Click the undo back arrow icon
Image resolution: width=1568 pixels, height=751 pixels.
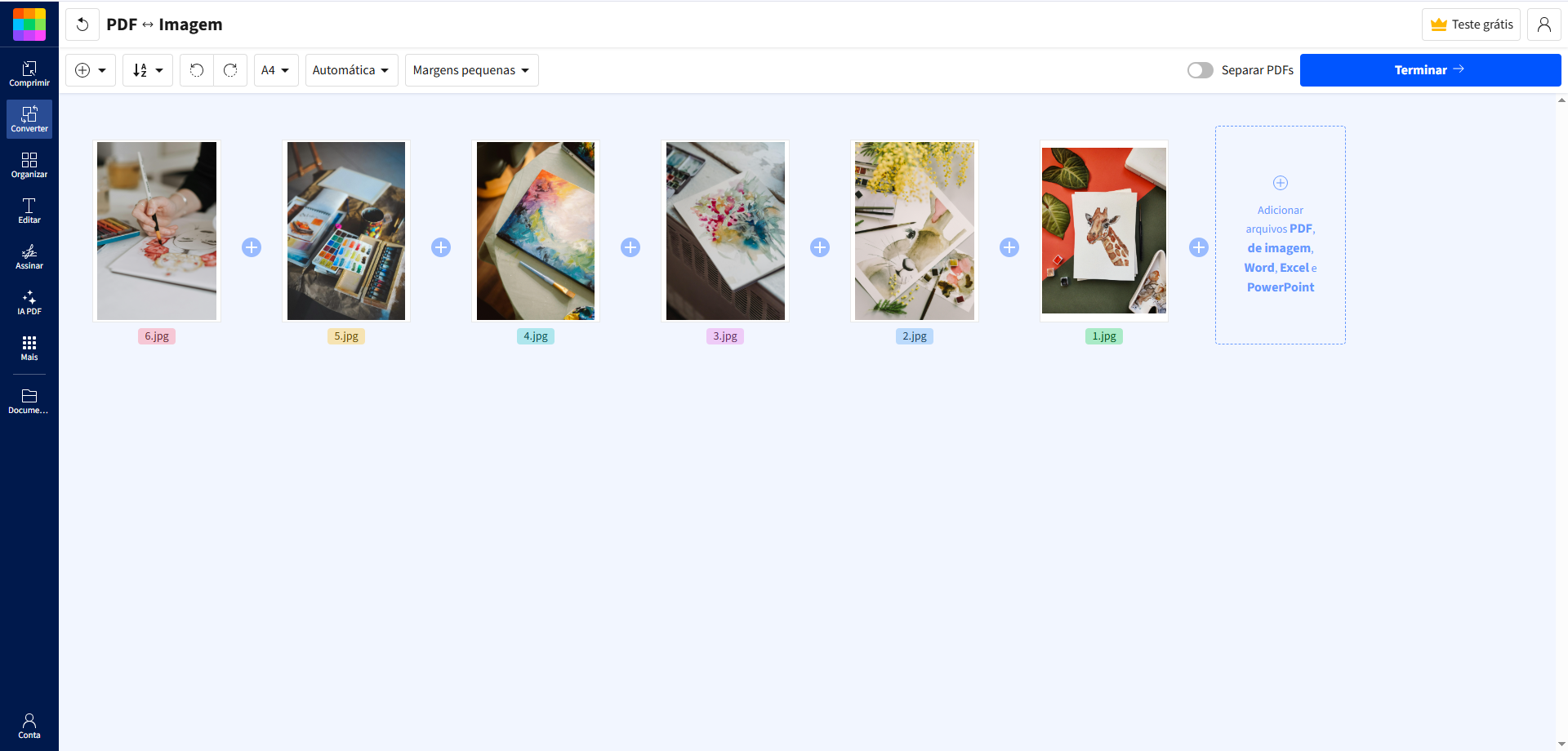(82, 24)
